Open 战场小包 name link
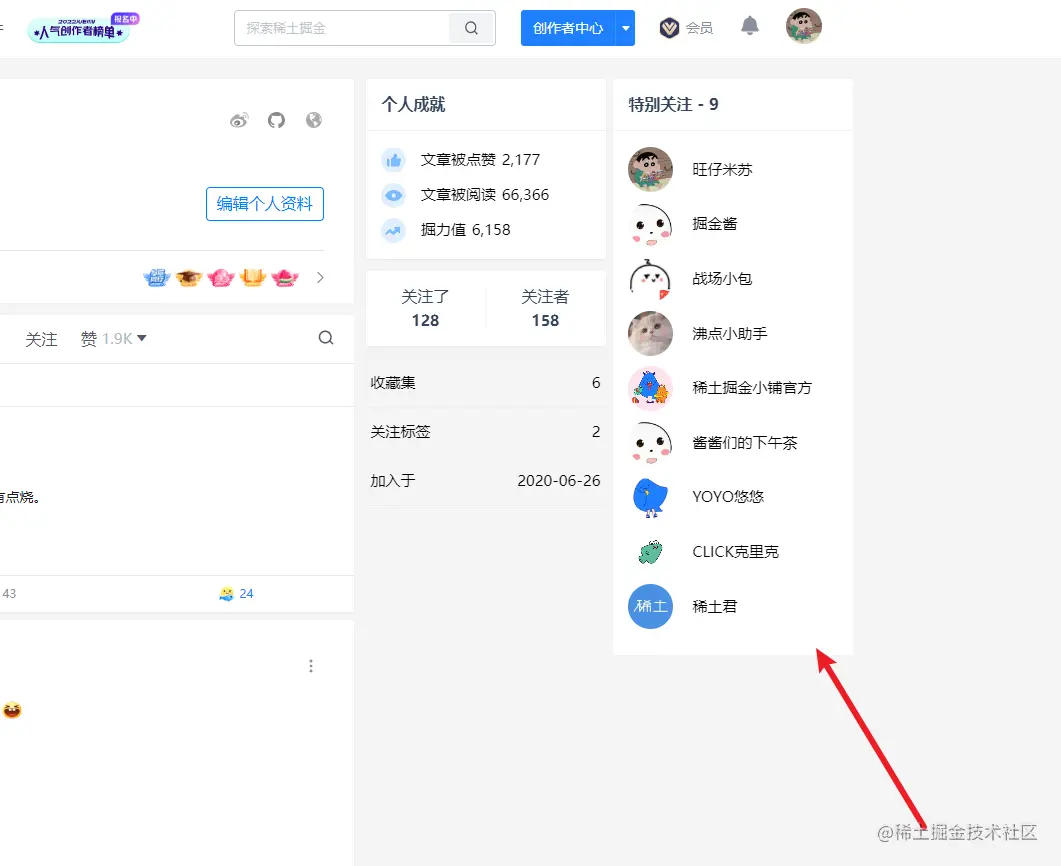The height and width of the screenshot is (866, 1061). 722,279
